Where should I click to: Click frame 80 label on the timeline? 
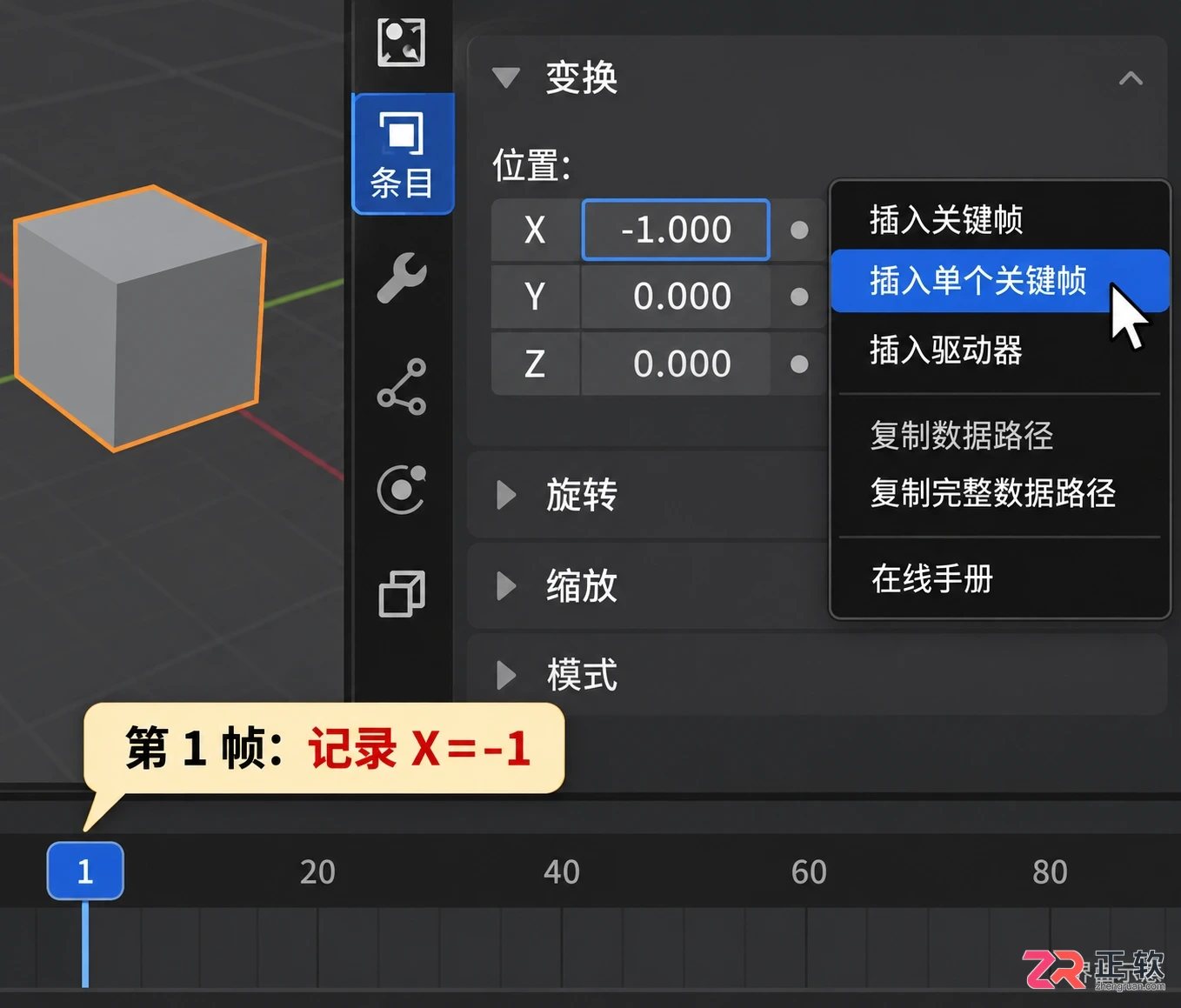click(x=1050, y=871)
